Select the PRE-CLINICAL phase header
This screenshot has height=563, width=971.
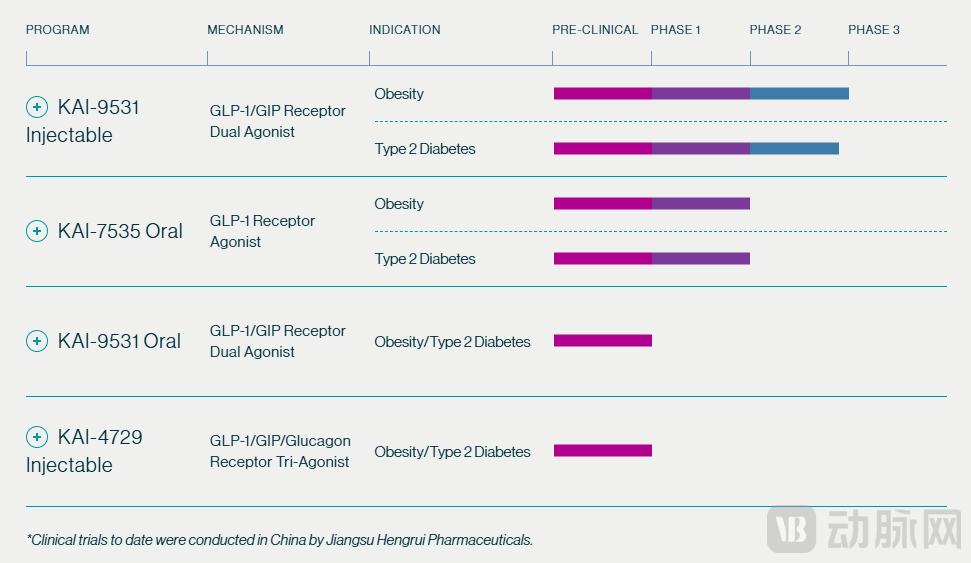coord(595,30)
